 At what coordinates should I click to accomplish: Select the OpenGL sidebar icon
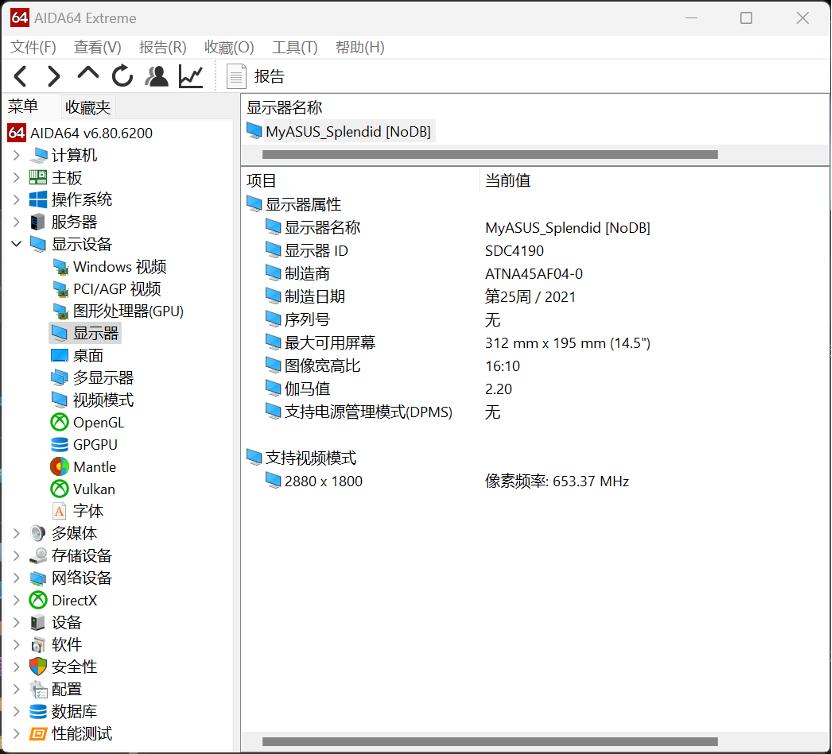[58, 422]
